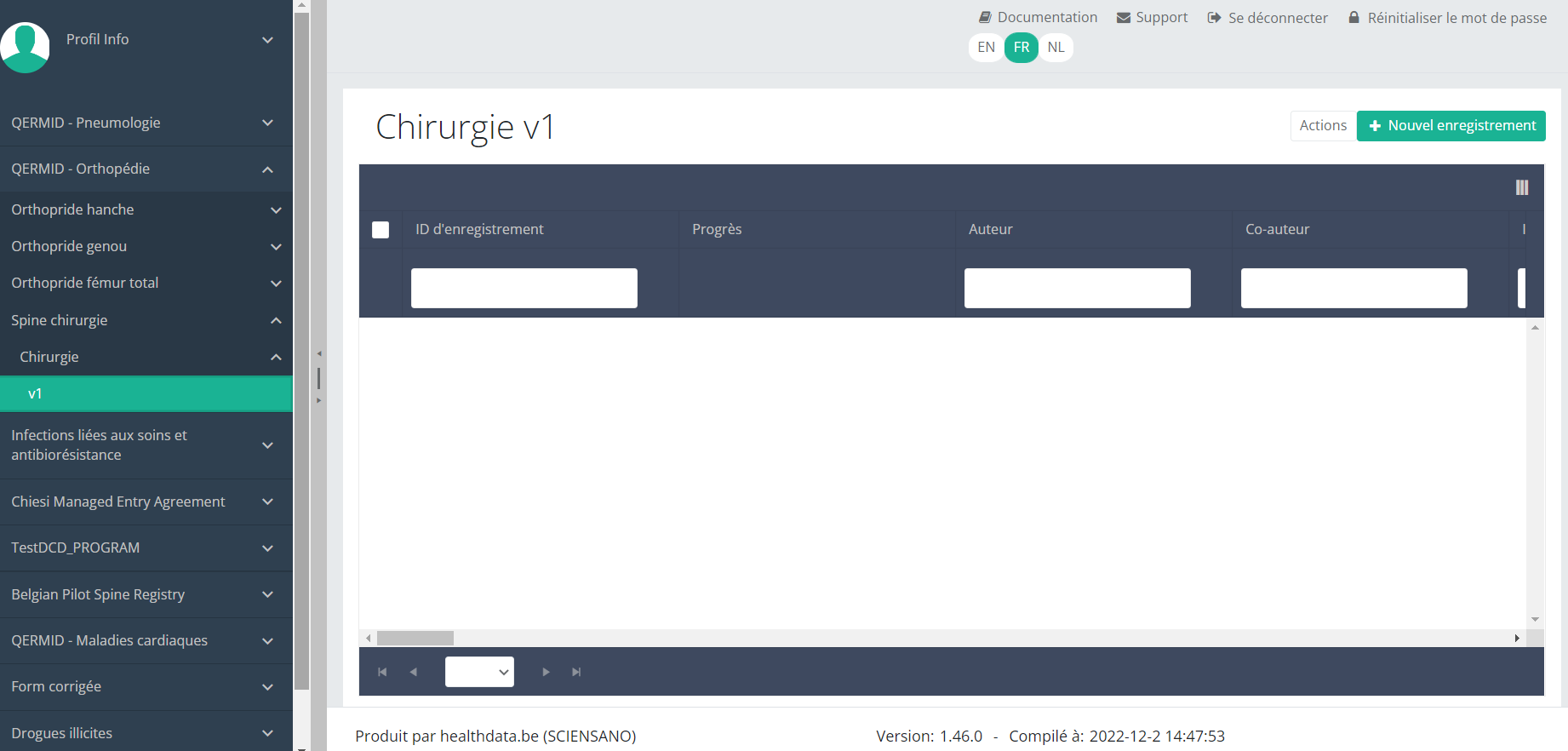
Task: Click the horizontal table scrollbar thumb
Action: coord(415,638)
